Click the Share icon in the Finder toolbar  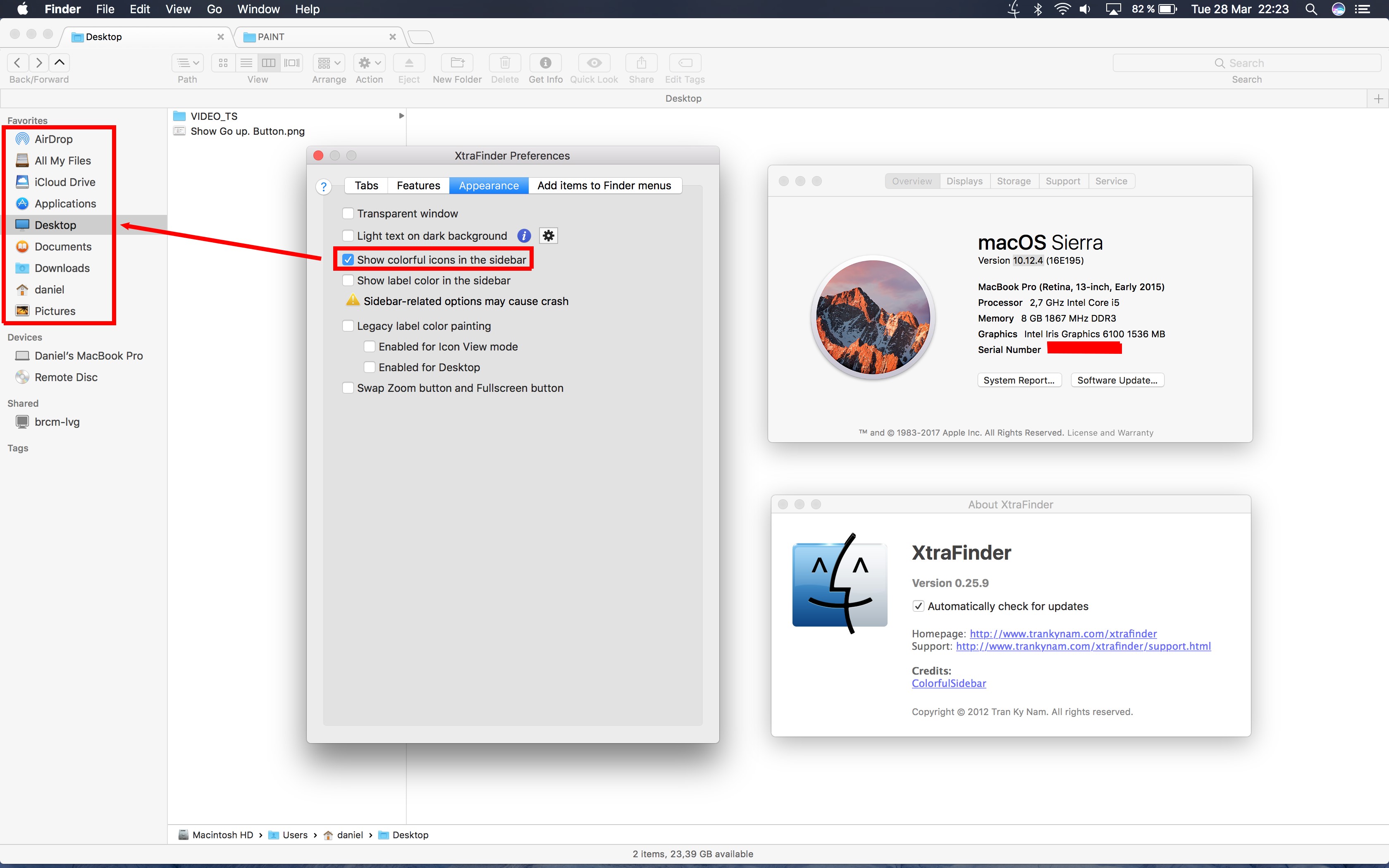click(x=641, y=62)
